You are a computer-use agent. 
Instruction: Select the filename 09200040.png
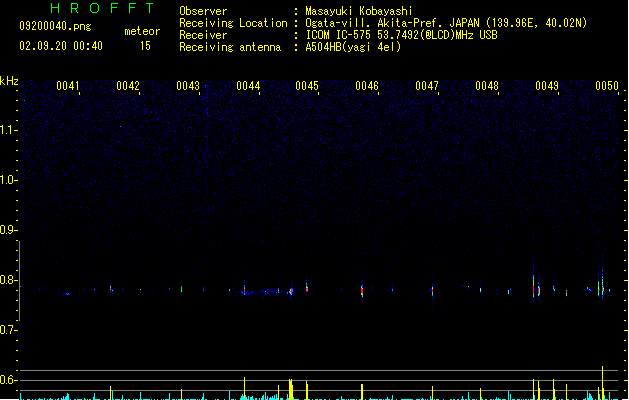coord(55,26)
